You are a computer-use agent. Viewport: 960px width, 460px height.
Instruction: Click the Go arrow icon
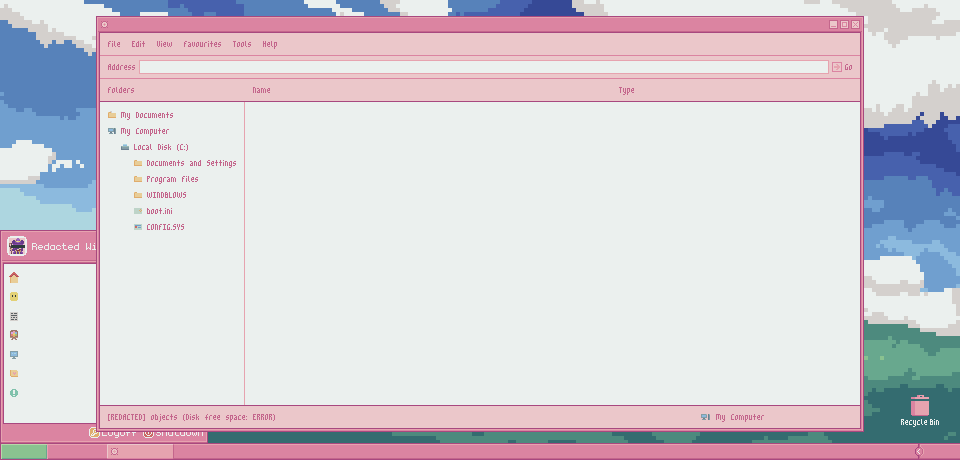coord(837,67)
